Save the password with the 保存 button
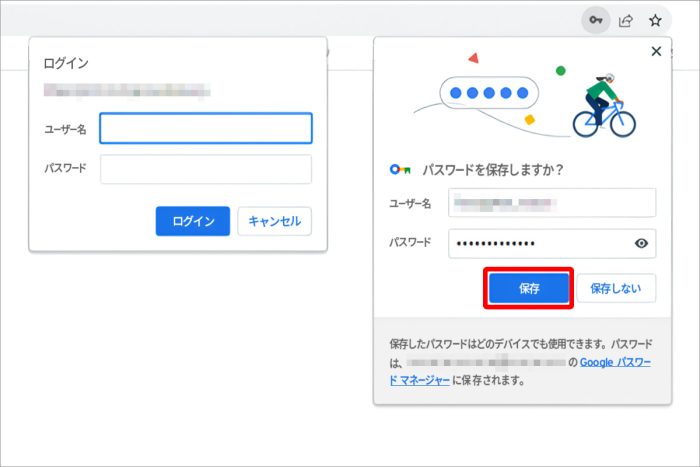 (x=529, y=288)
